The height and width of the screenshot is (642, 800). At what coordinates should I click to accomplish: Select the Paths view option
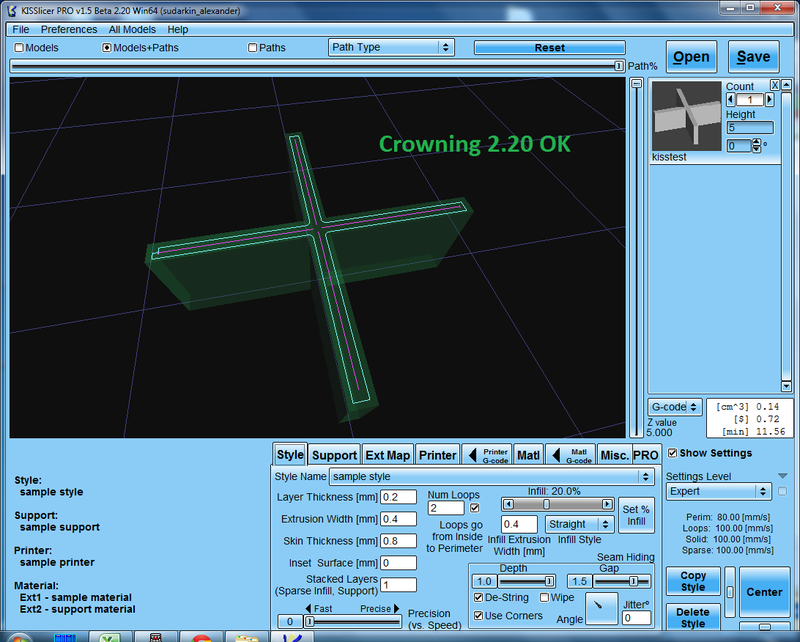tap(252, 47)
